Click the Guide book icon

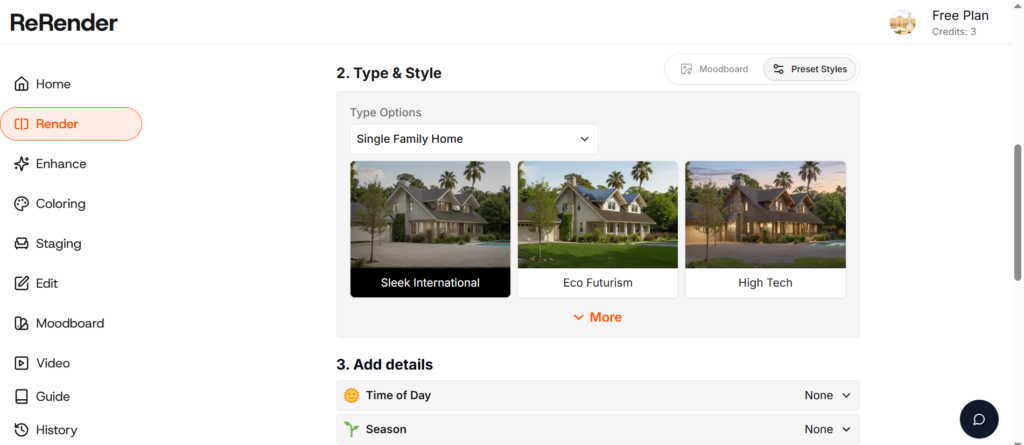coord(22,397)
